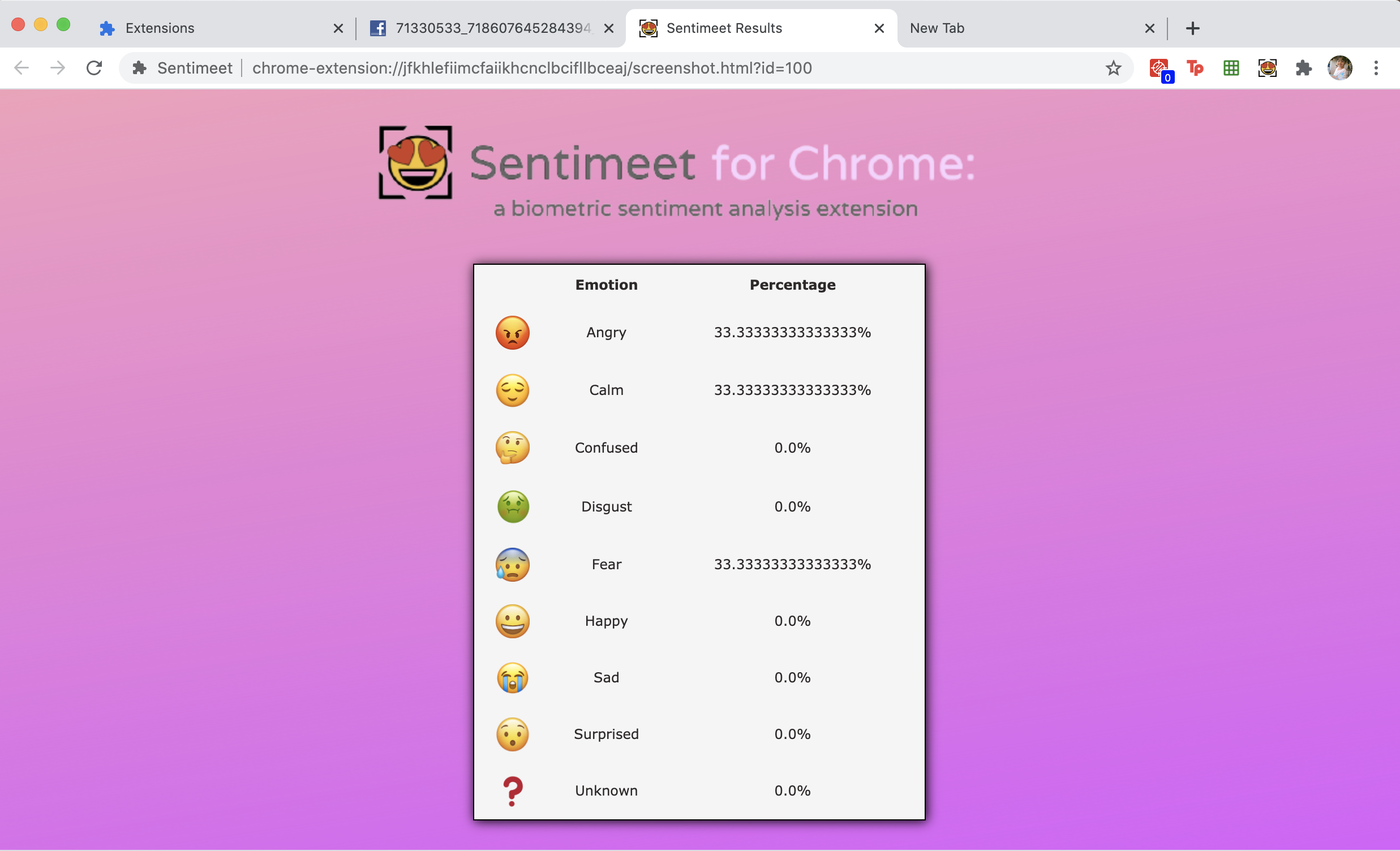The height and width of the screenshot is (851, 1400).
Task: Bookmark this page with the star icon
Action: (1113, 68)
